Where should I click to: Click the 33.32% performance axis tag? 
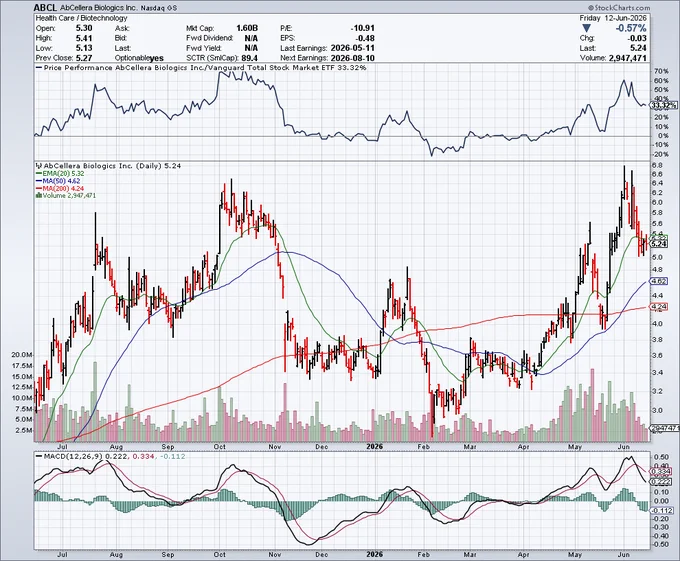(664, 105)
